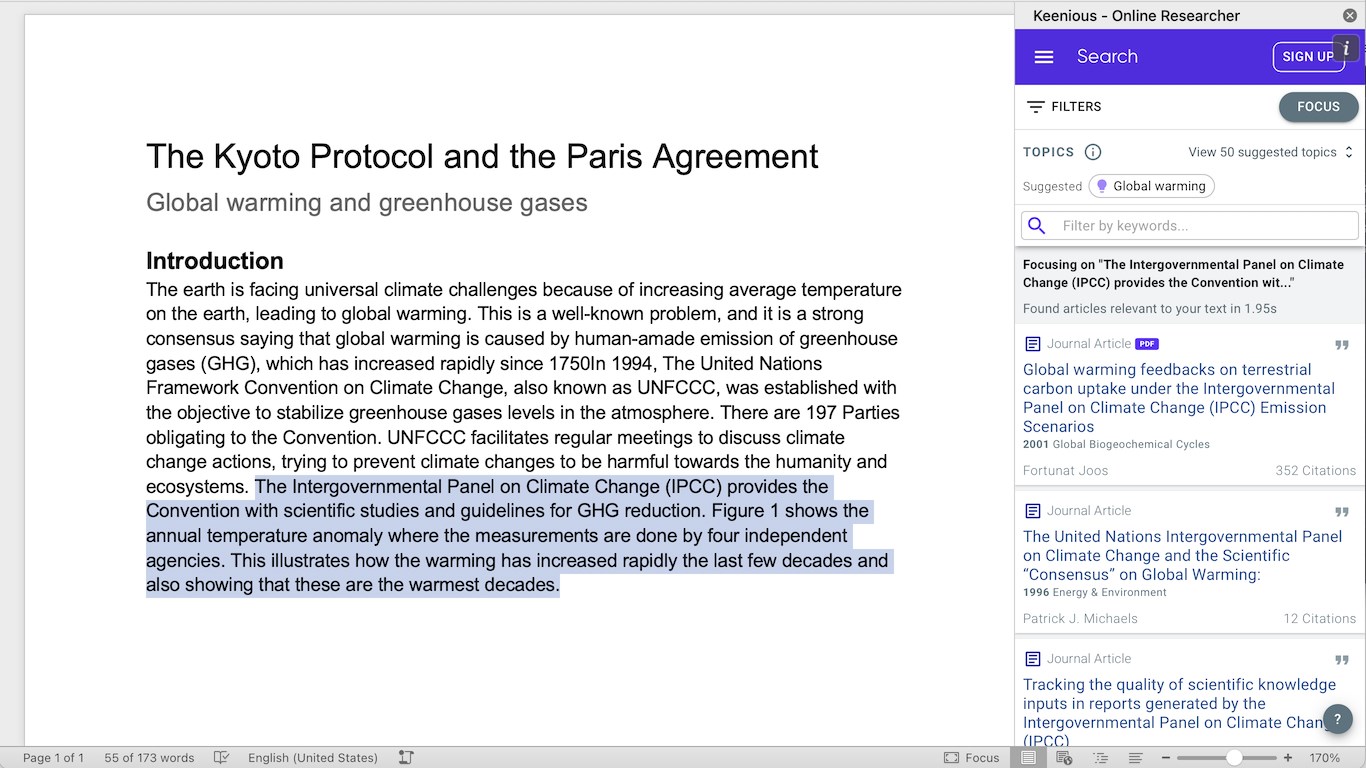Select the Global warming suggested topic

pyautogui.click(x=1151, y=186)
